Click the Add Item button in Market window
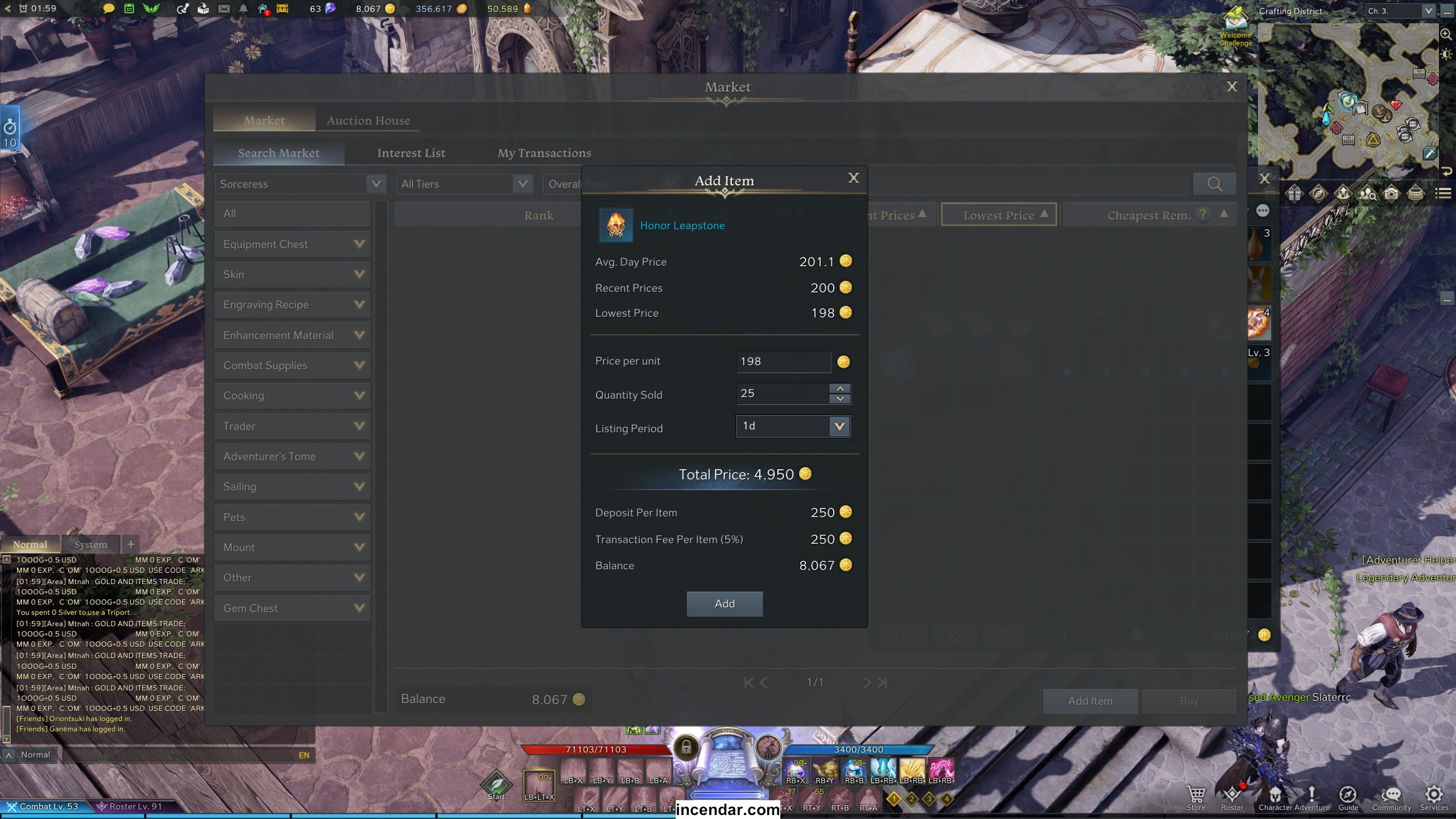 tap(1090, 701)
